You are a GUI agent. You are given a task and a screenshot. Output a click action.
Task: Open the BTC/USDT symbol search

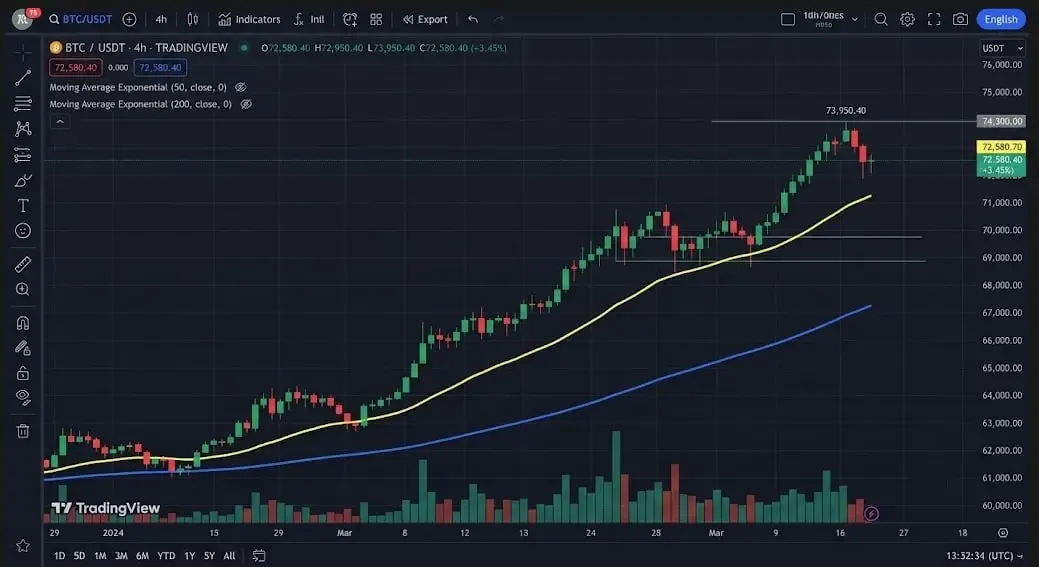pyautogui.click(x=80, y=19)
